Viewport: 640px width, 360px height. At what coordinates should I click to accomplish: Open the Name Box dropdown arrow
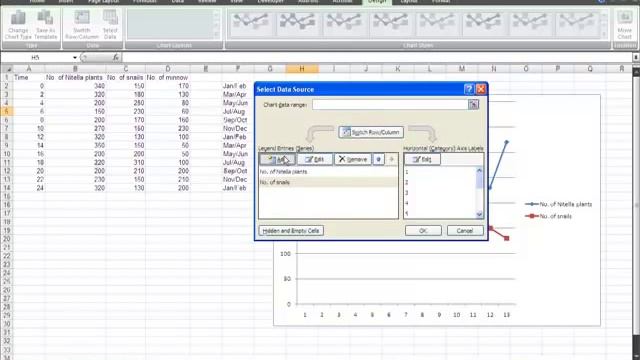75,58
